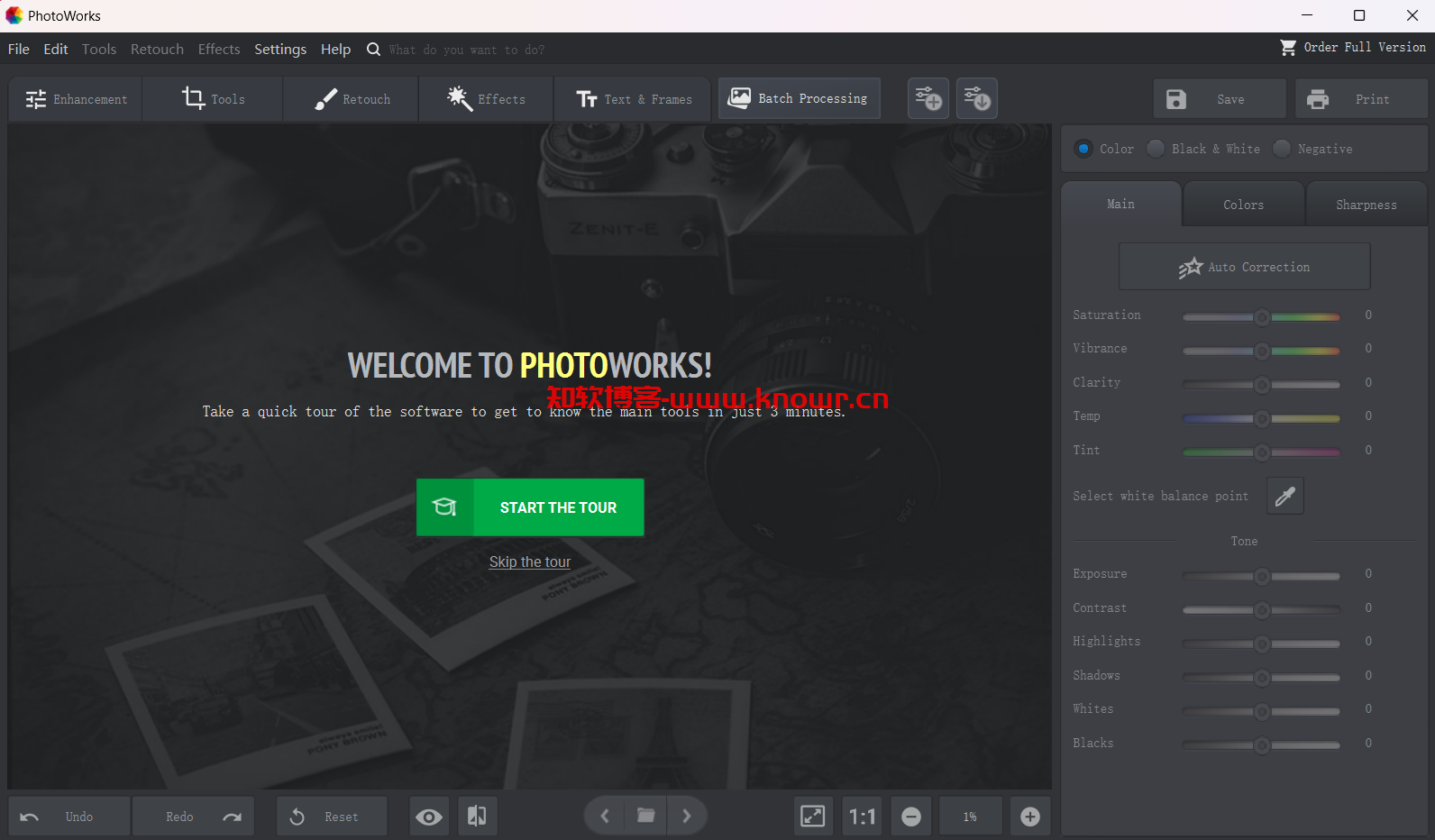Viewport: 1435px width, 840px height.
Task: Toggle the eye show-original icon
Action: [x=429, y=817]
